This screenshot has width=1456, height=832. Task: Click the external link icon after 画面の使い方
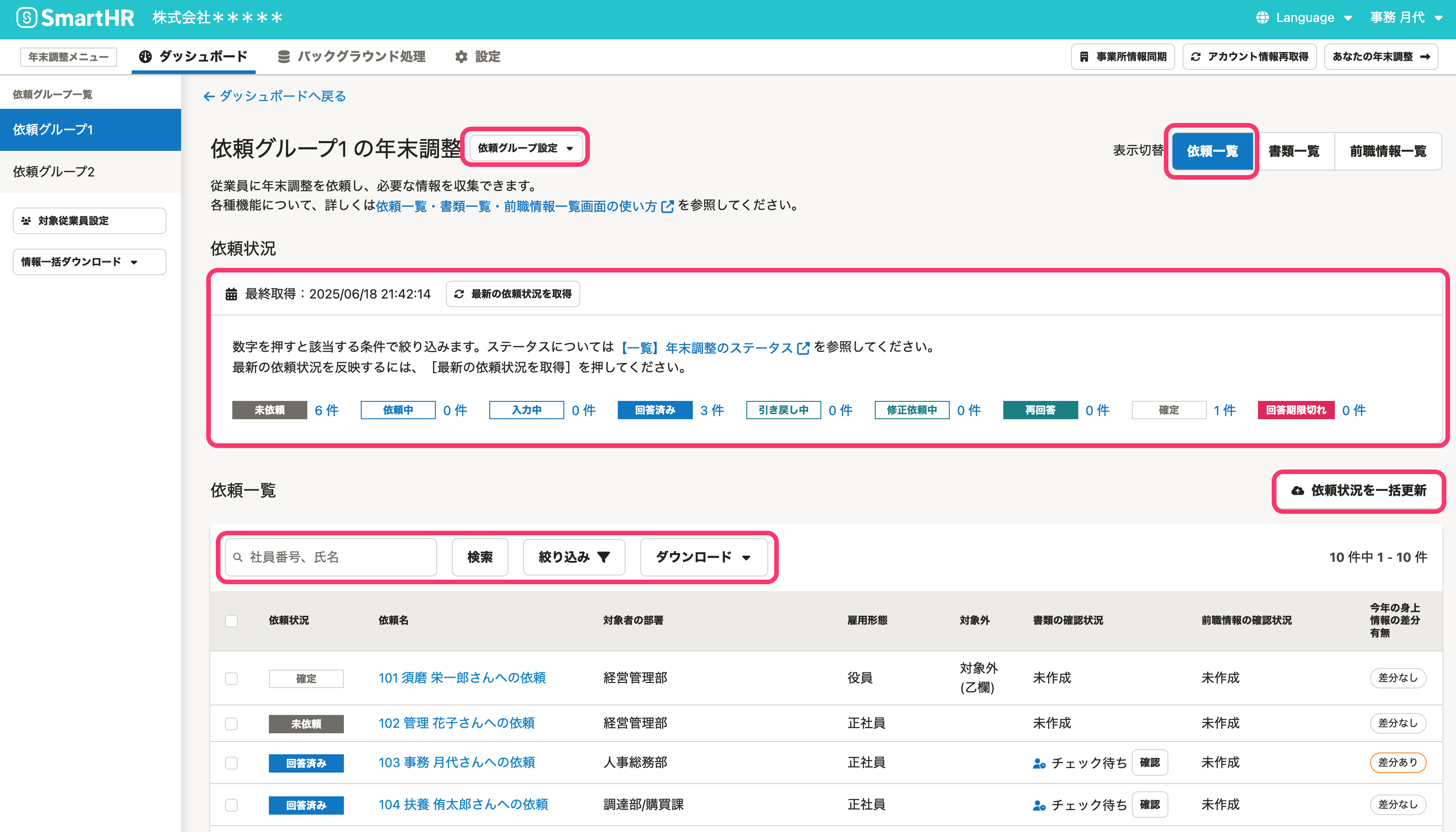[667, 206]
